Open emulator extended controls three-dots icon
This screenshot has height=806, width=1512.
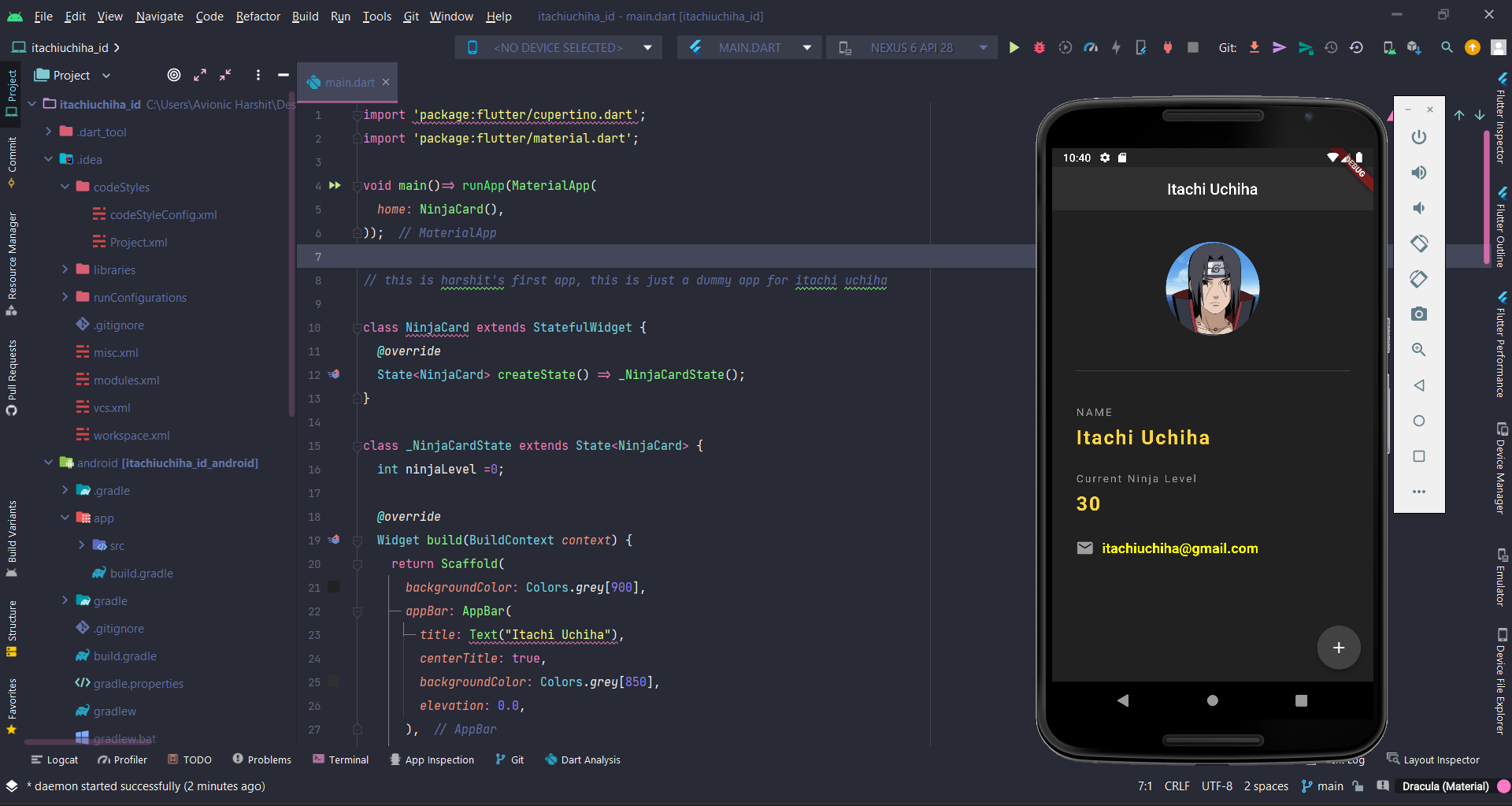(1419, 492)
